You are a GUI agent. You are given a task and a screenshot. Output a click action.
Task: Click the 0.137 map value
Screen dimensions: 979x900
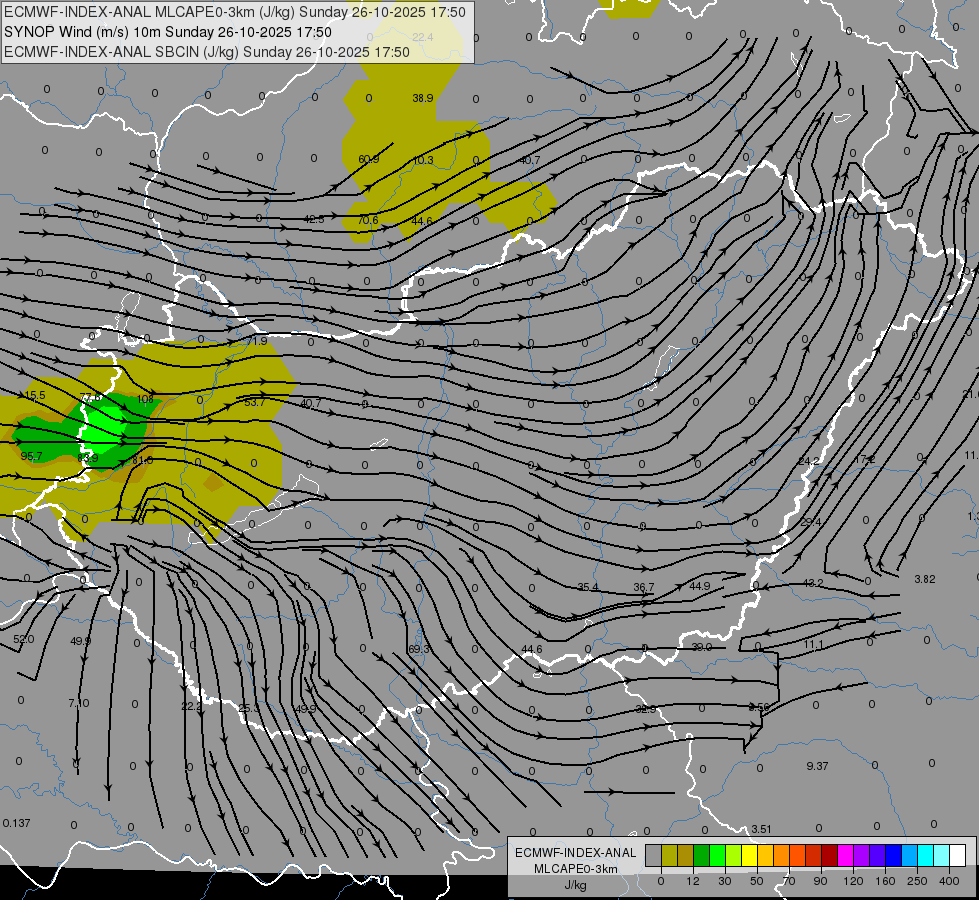pos(16,823)
